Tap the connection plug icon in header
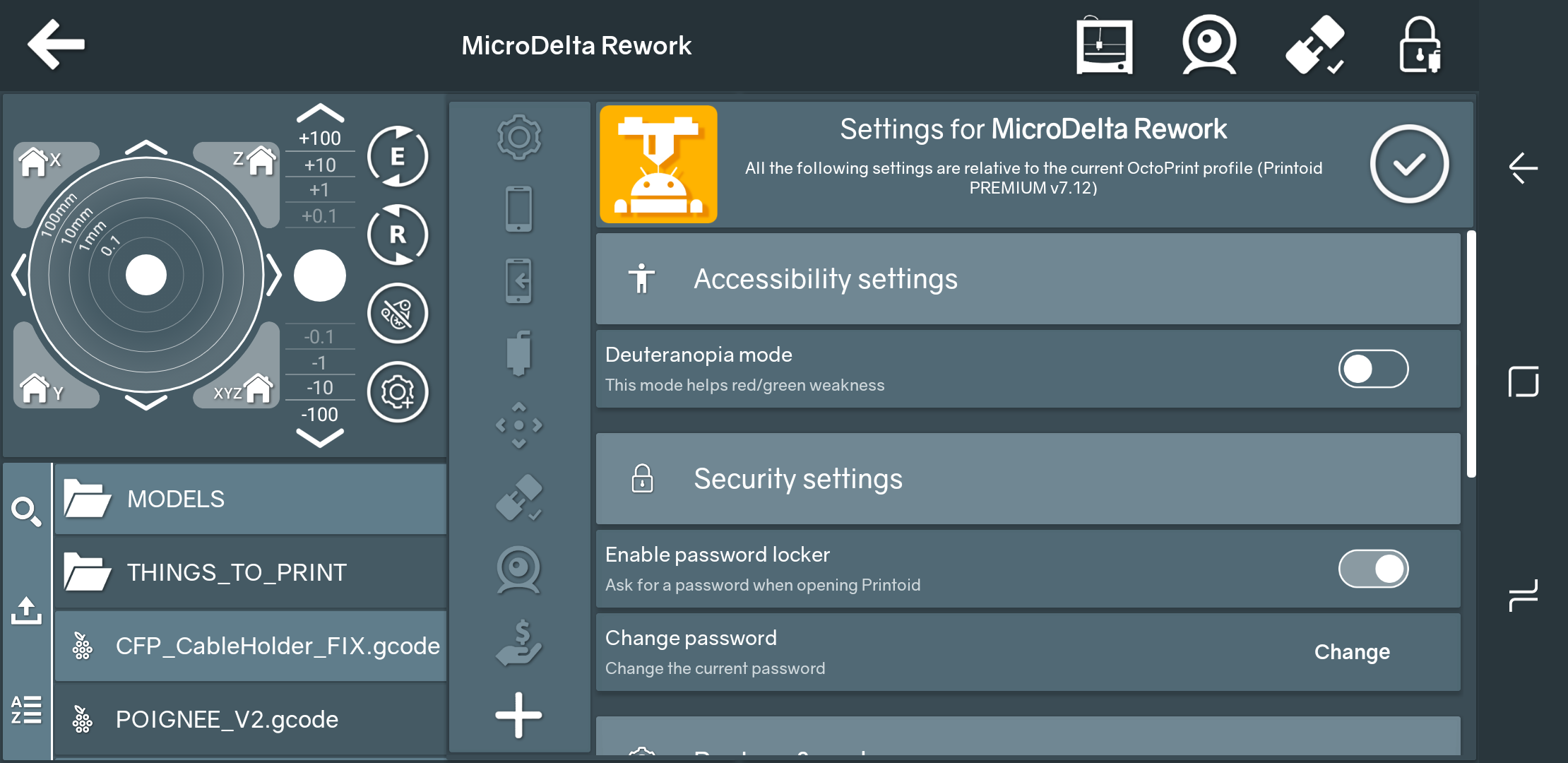 tap(1314, 45)
